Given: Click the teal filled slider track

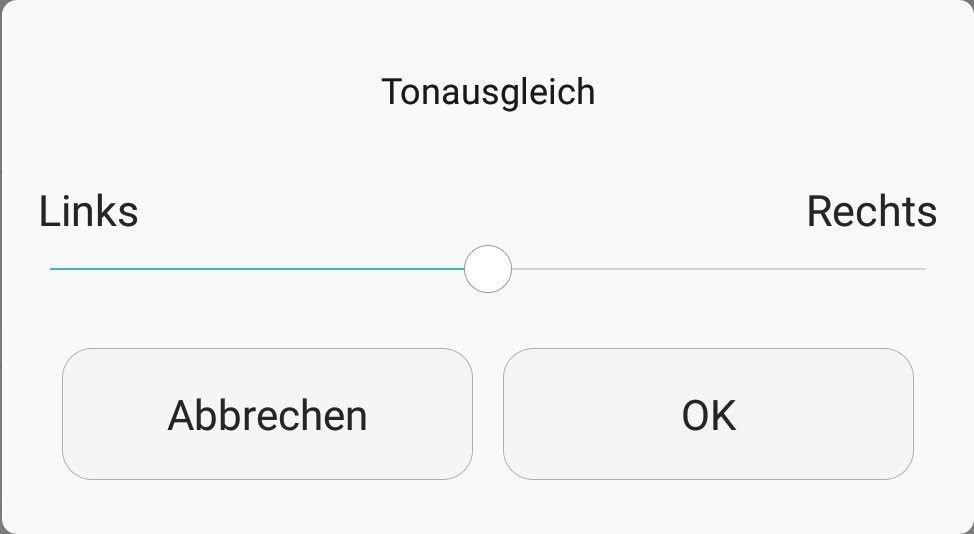Looking at the screenshot, I should (x=257, y=269).
